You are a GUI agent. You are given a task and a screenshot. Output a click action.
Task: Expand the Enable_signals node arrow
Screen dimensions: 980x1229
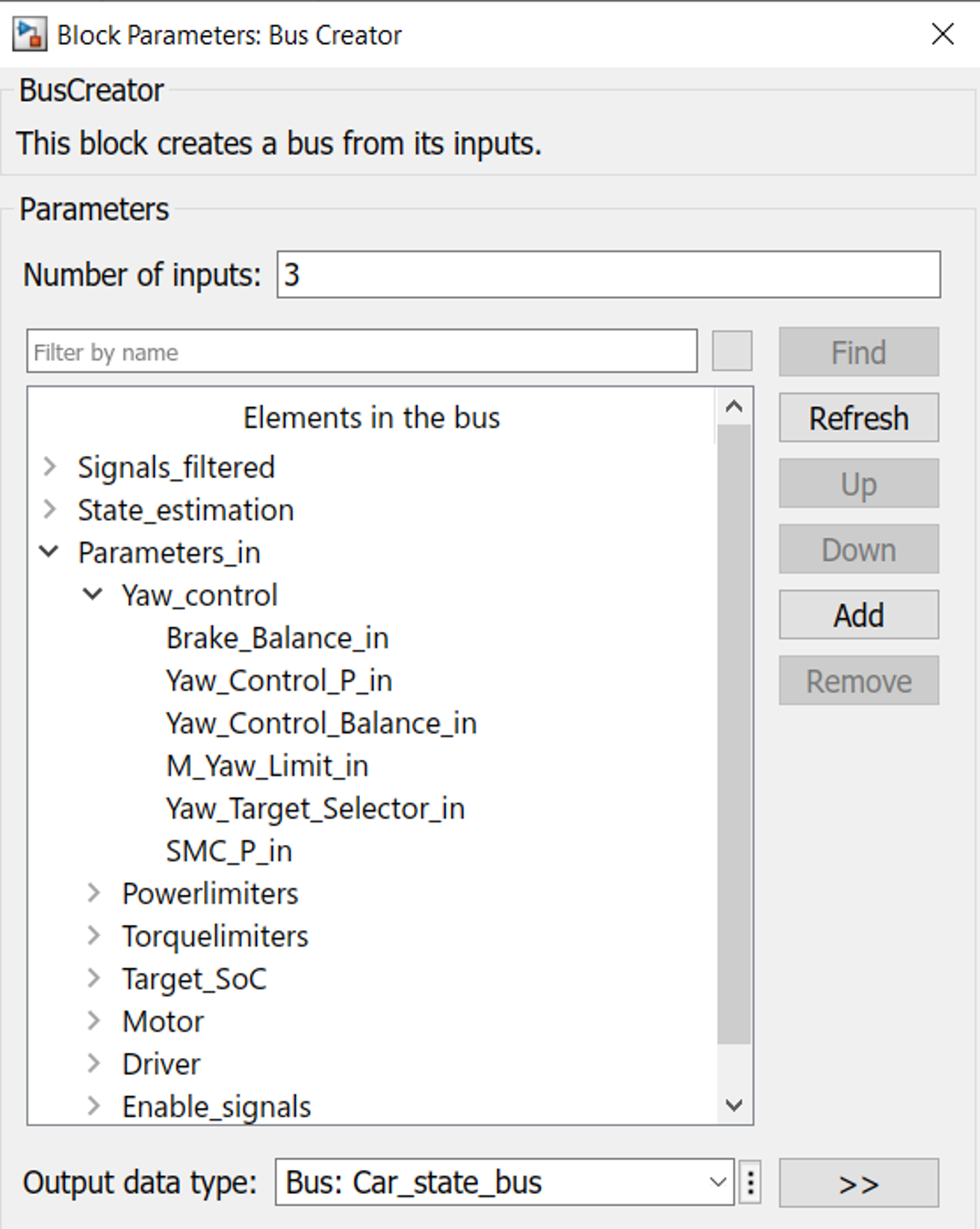tap(94, 1106)
